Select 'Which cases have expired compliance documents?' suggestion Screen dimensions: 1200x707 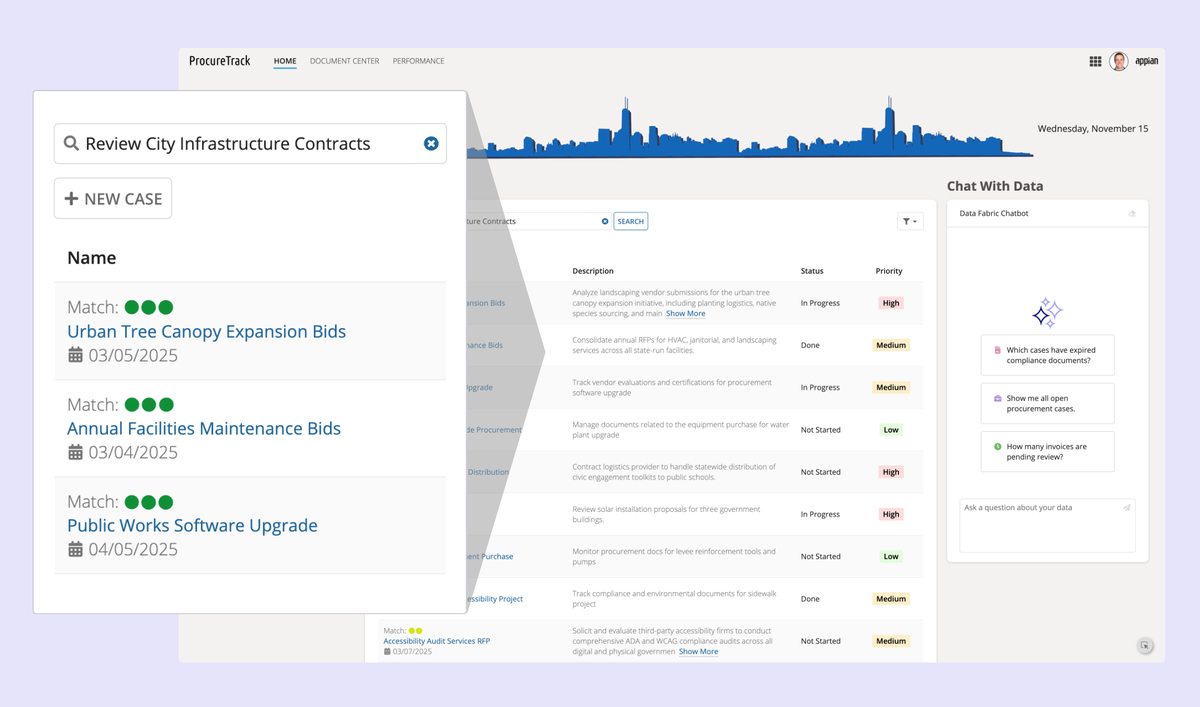1047,356
